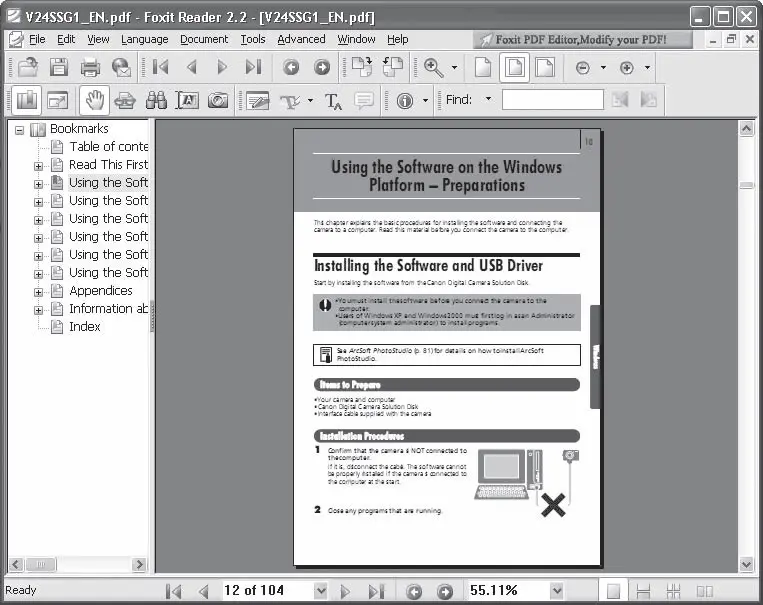Click the Print icon in toolbar
This screenshot has height=605, width=763.
(90, 67)
